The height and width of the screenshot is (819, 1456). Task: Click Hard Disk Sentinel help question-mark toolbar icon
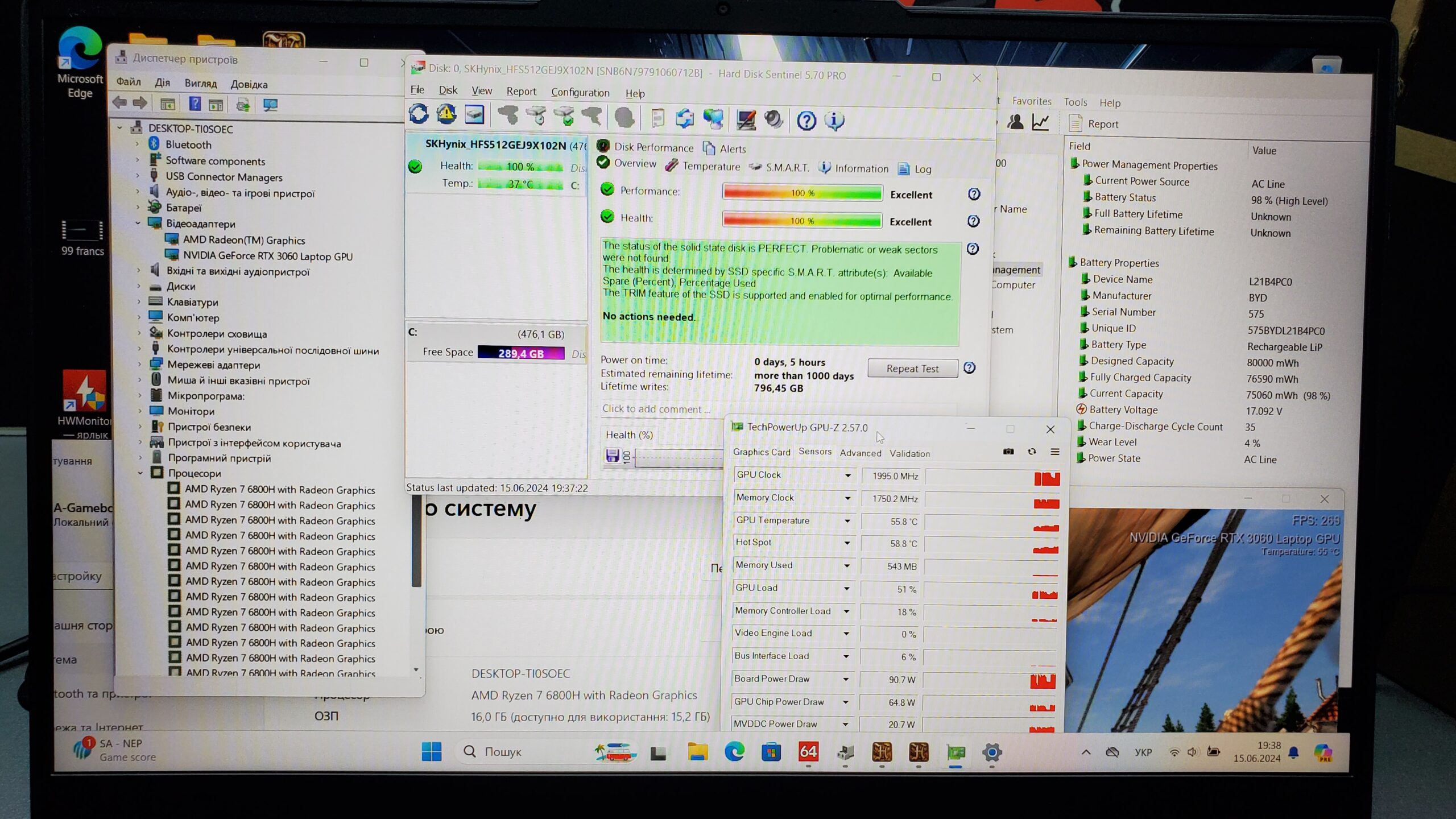806,120
